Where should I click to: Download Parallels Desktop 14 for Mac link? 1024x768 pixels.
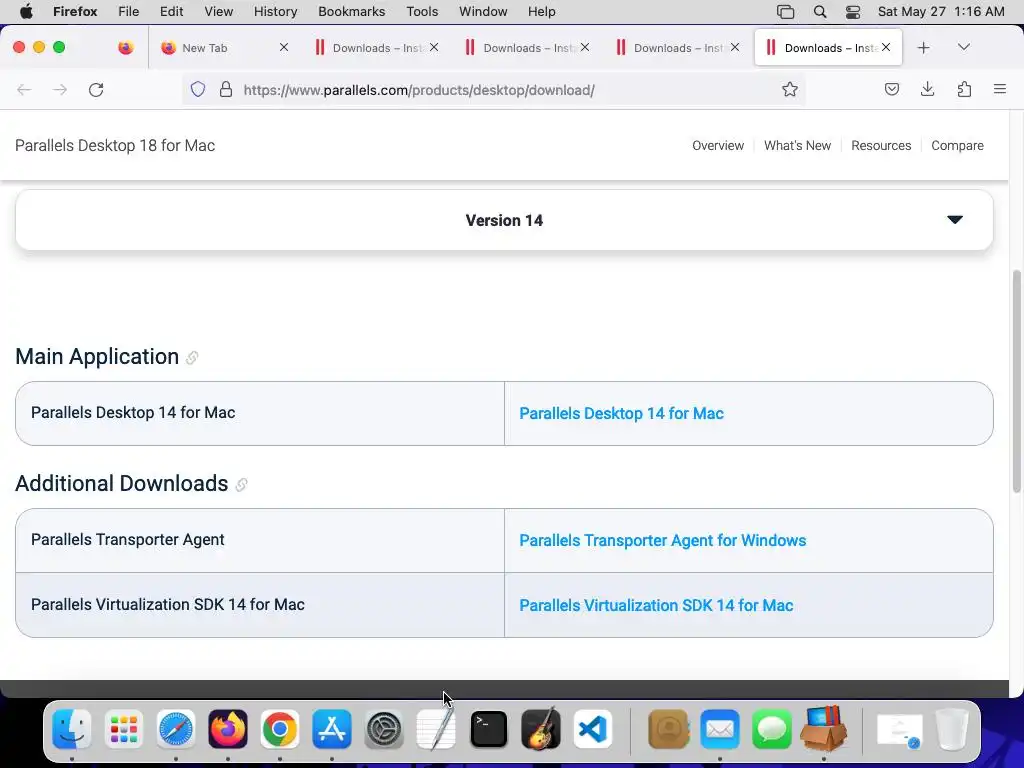621,413
